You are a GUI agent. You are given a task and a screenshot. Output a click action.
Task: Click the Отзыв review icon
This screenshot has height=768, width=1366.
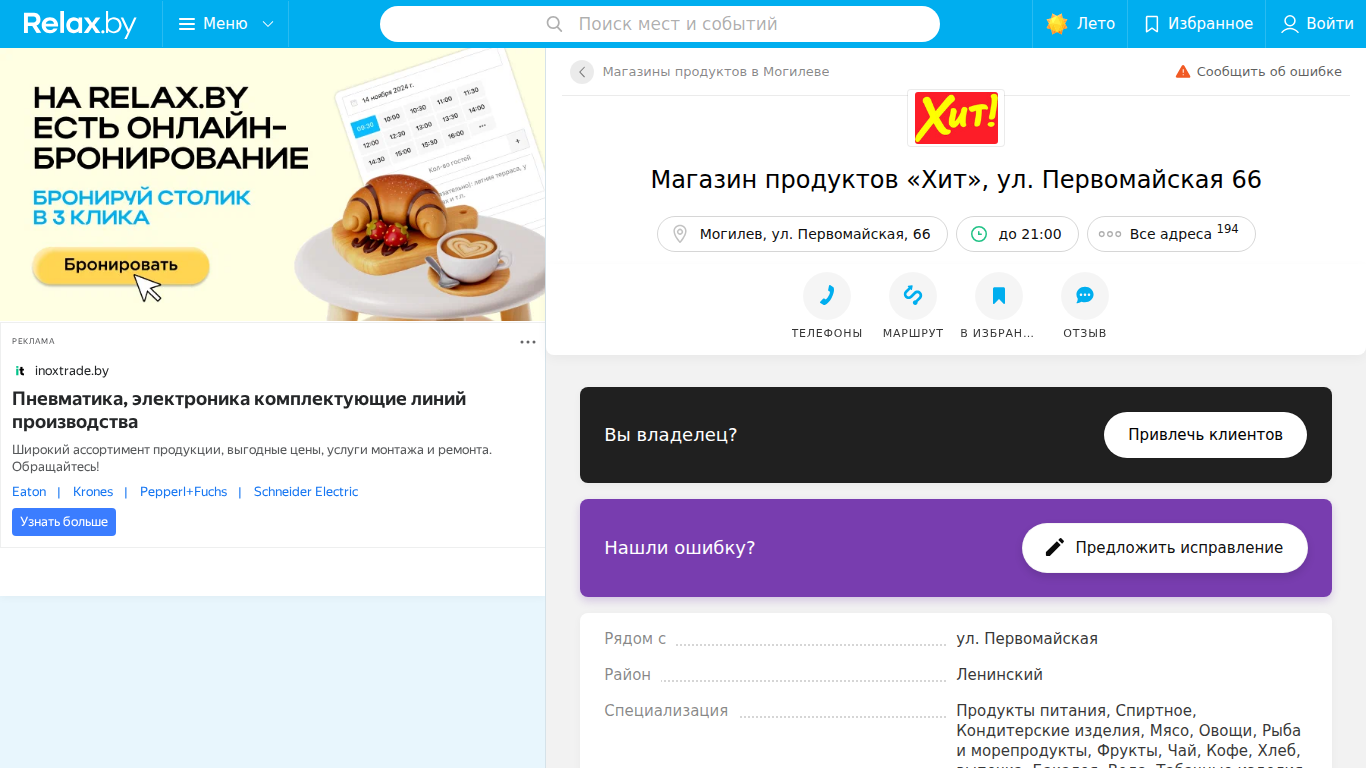click(x=1085, y=296)
